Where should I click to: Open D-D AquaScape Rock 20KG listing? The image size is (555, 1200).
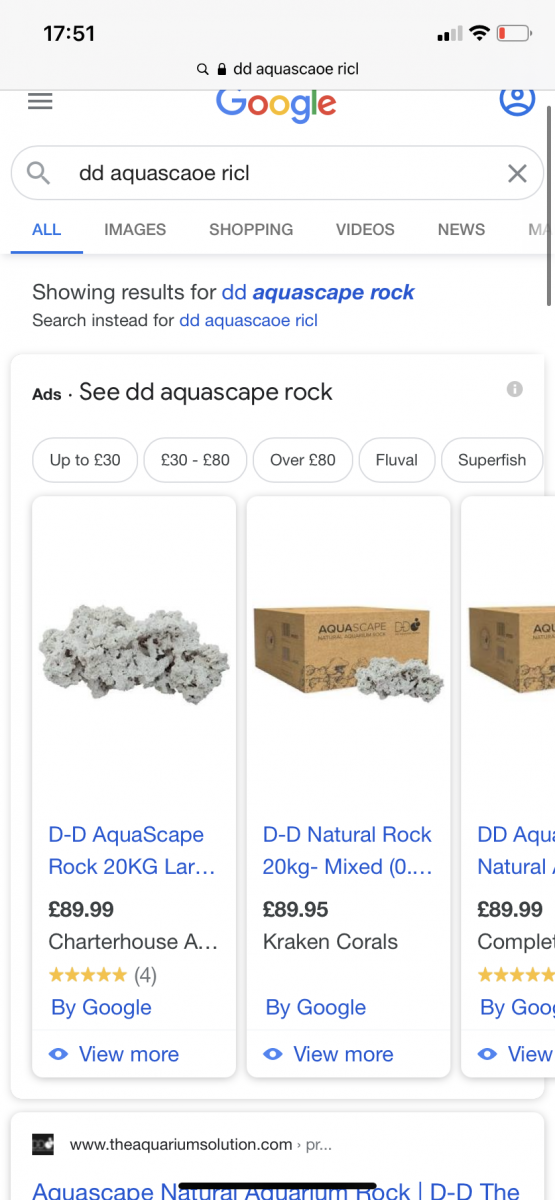pyautogui.click(x=132, y=851)
